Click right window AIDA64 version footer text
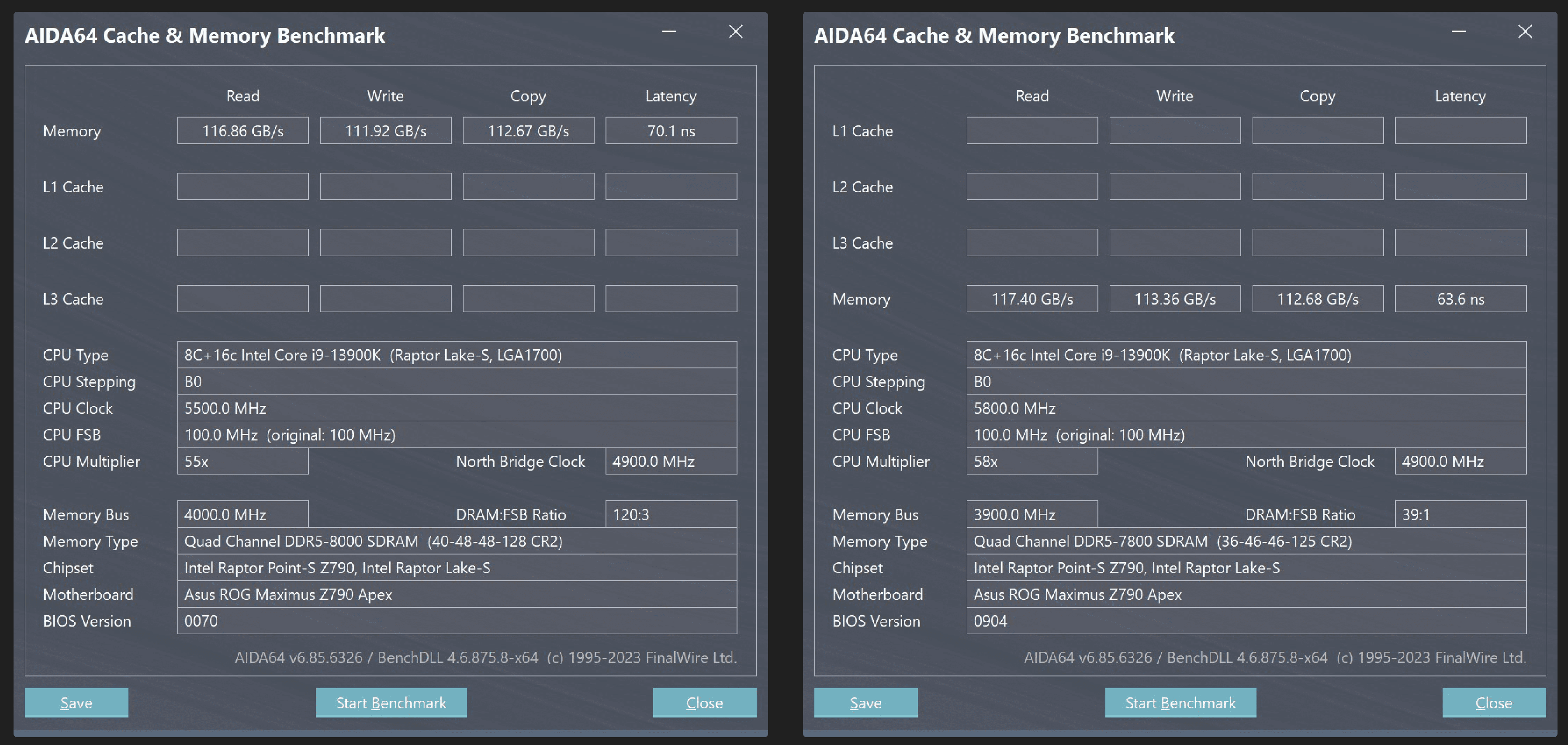The width and height of the screenshot is (1568, 745). [x=1275, y=657]
